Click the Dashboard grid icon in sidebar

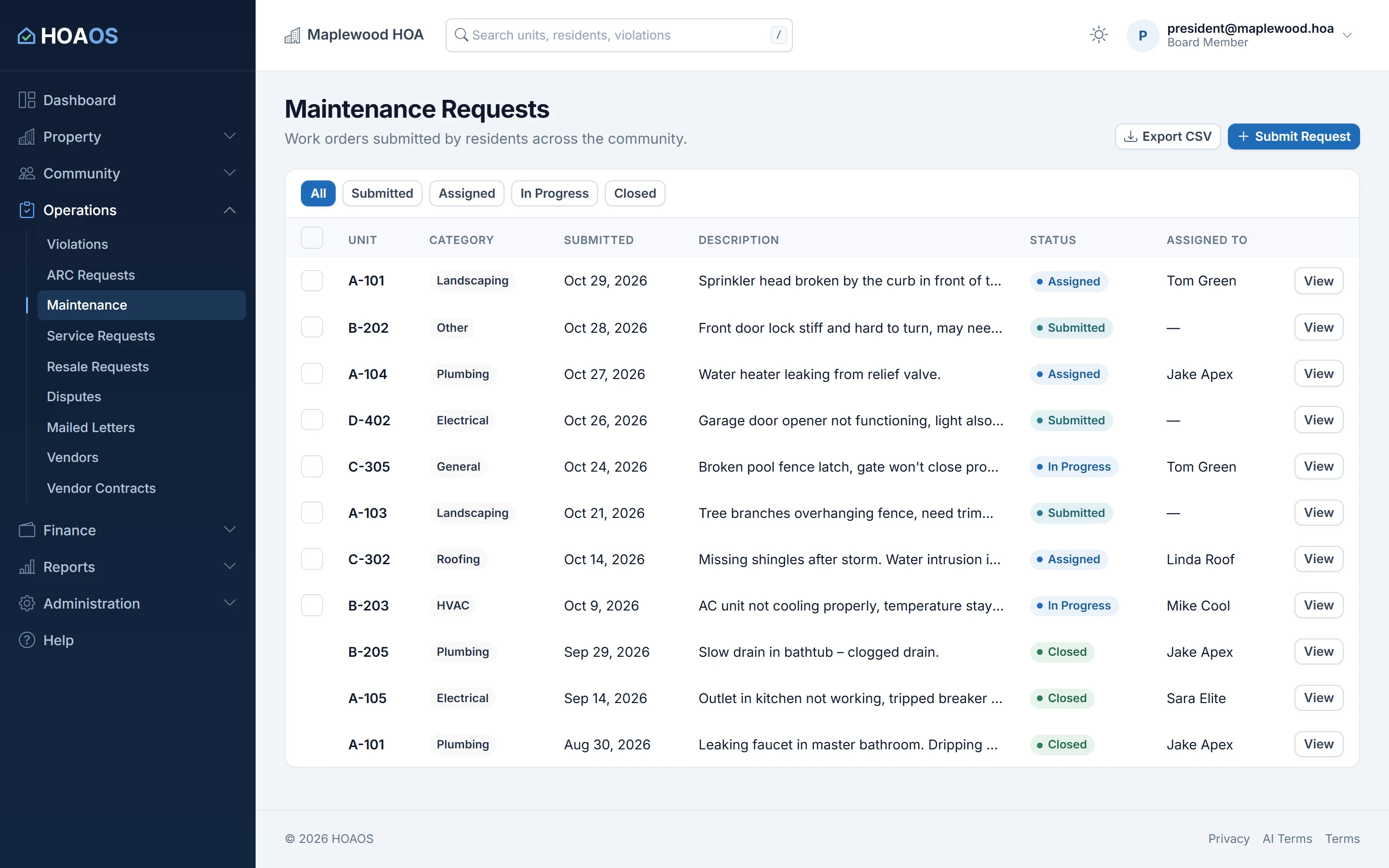coord(27,100)
